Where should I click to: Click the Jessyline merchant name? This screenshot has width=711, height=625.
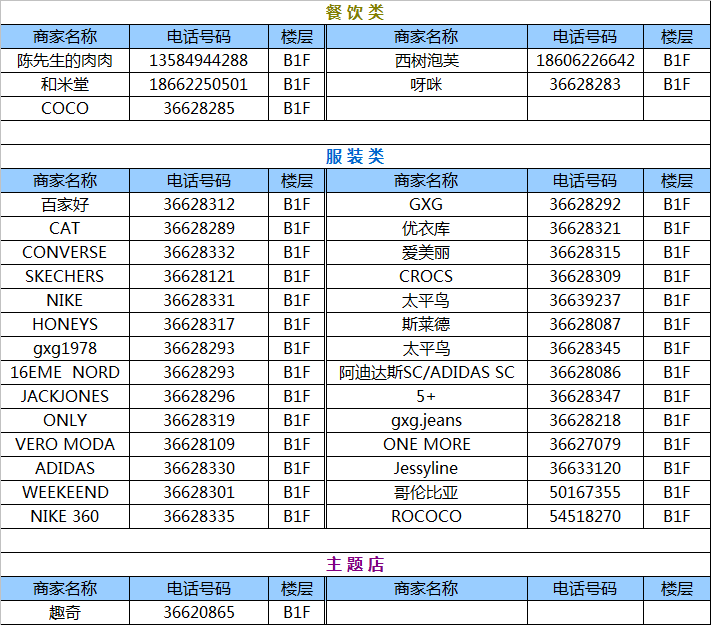(427, 469)
